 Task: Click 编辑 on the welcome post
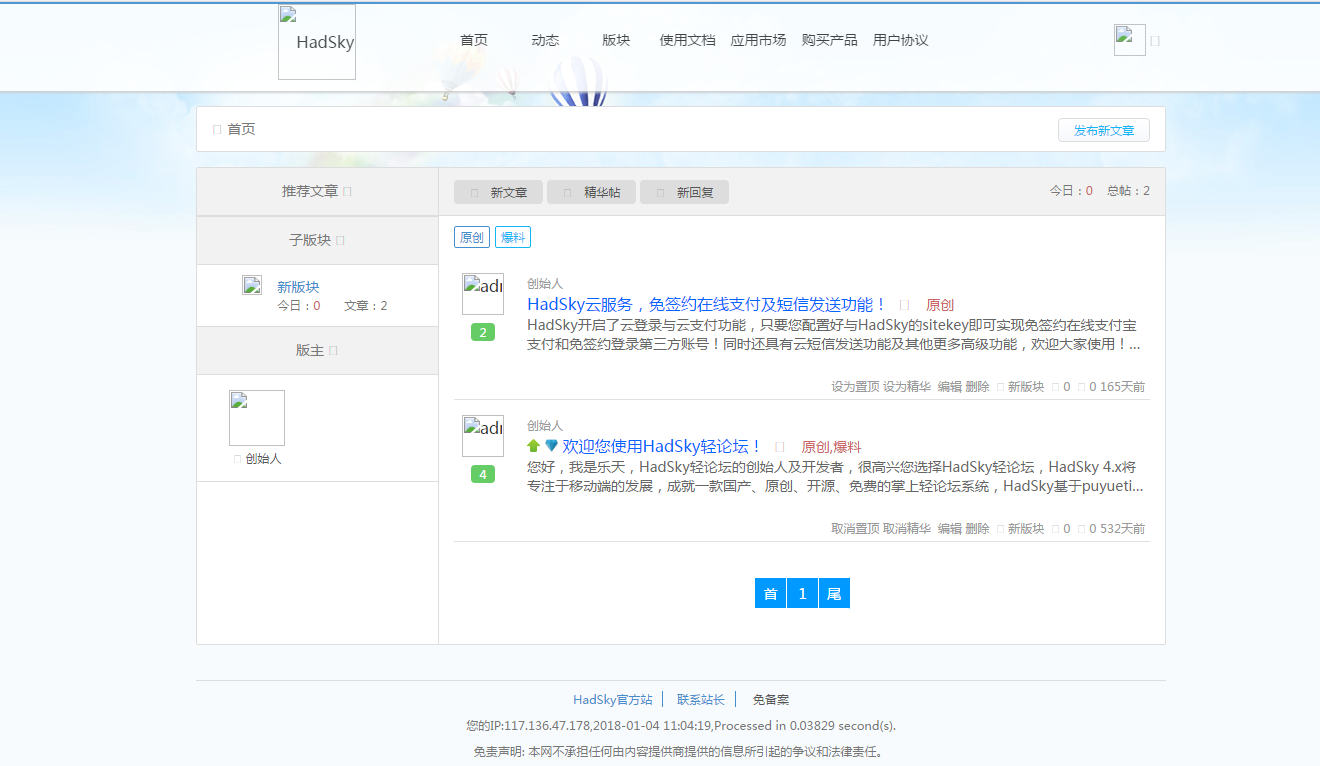click(949, 529)
